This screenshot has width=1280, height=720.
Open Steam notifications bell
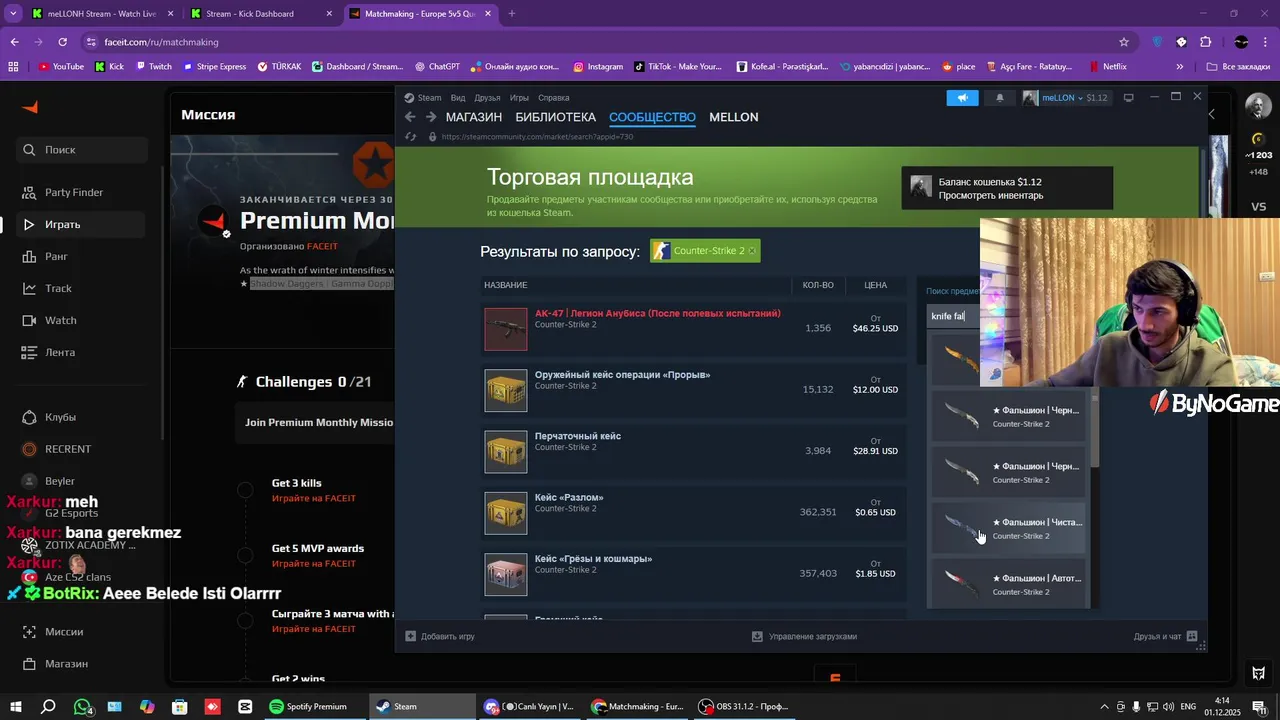click(999, 98)
